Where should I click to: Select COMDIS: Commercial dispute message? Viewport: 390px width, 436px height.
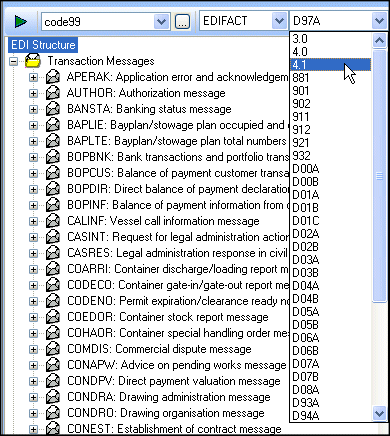[159, 349]
